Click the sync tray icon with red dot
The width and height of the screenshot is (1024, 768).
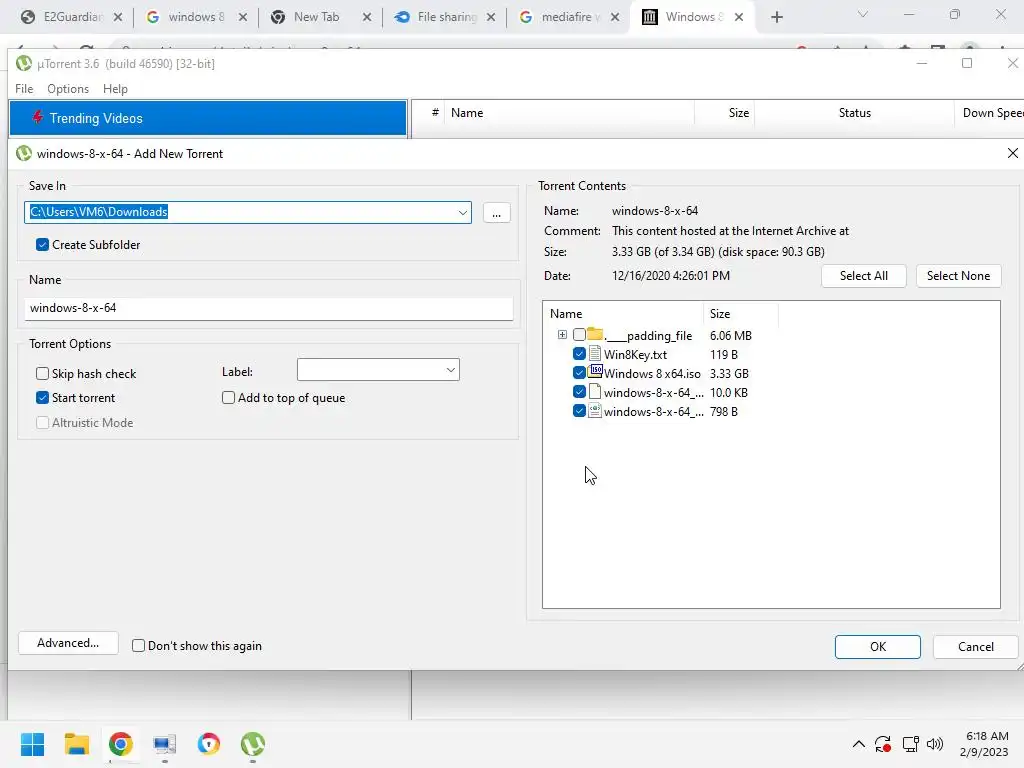click(883, 744)
